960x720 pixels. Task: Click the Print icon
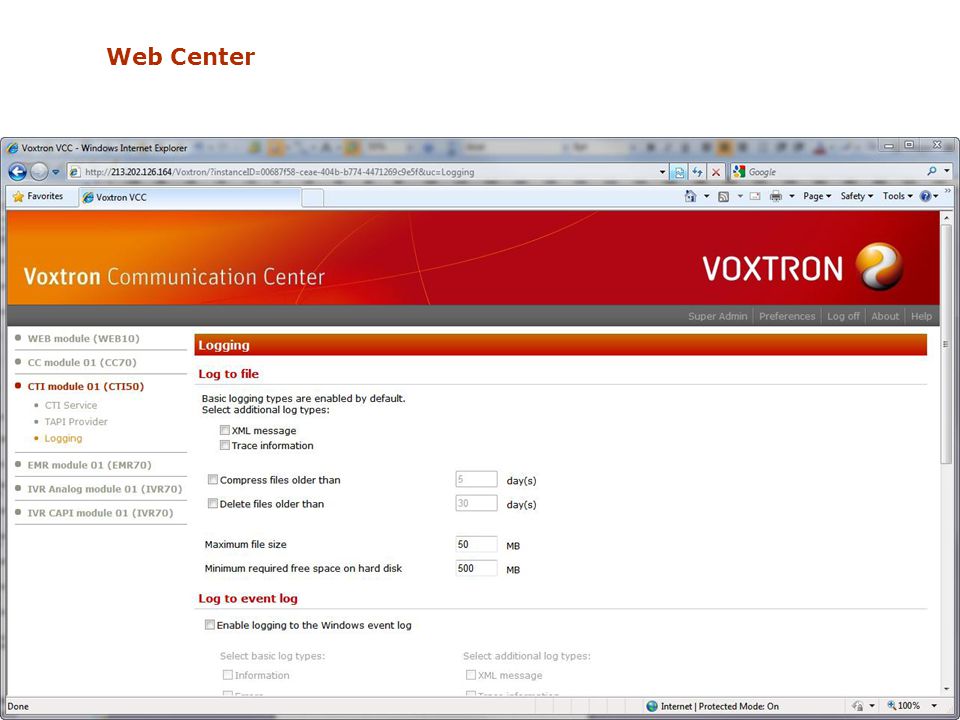pyautogui.click(x=776, y=197)
